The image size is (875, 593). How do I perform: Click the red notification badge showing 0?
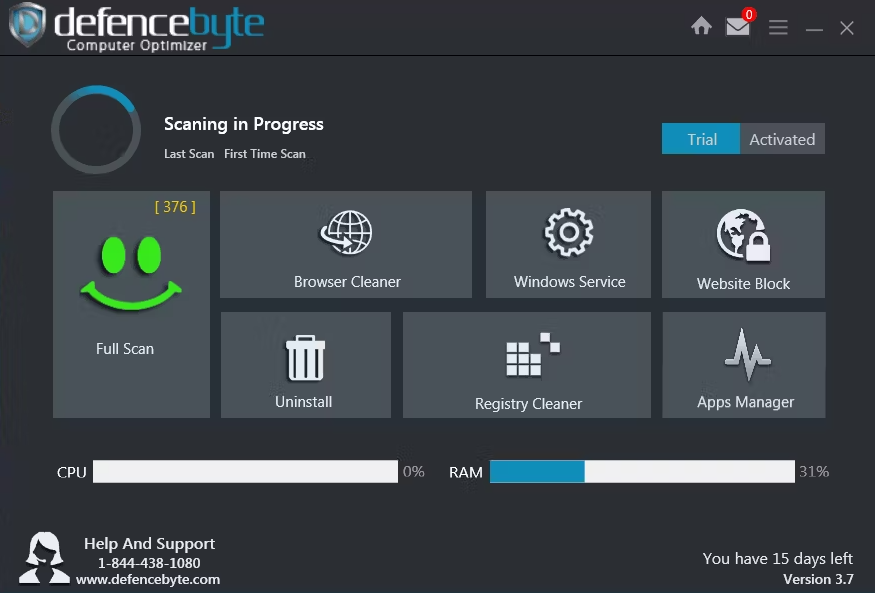tap(749, 15)
